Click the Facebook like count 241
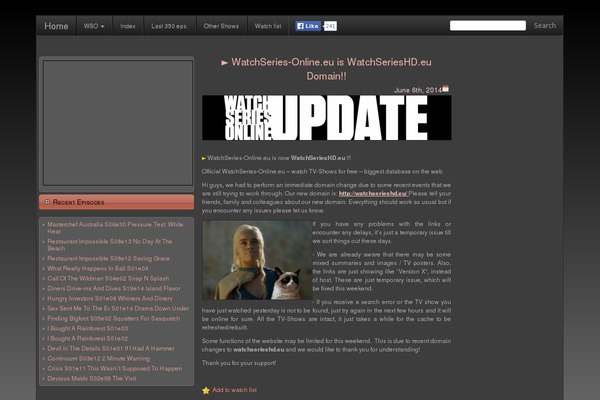 tap(331, 26)
